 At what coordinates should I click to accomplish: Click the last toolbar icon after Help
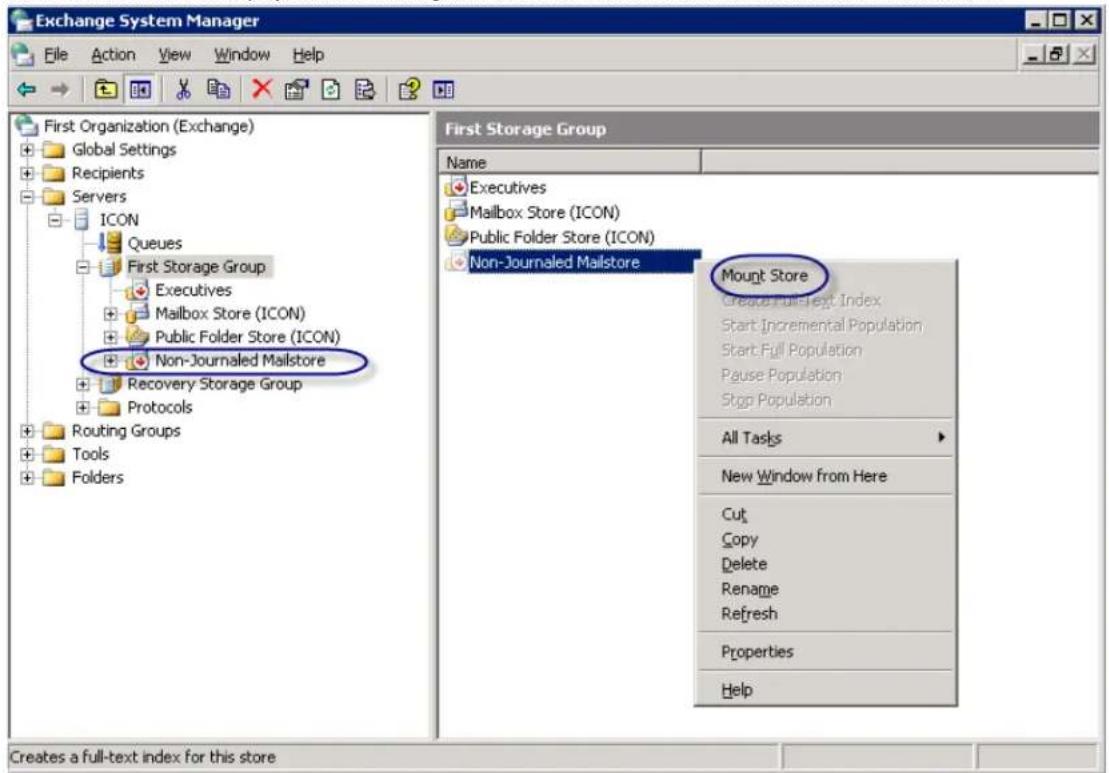point(443,90)
